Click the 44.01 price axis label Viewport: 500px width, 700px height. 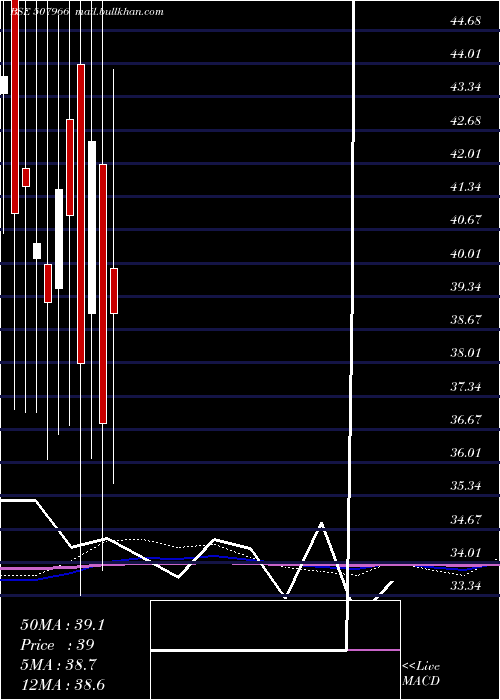click(466, 54)
